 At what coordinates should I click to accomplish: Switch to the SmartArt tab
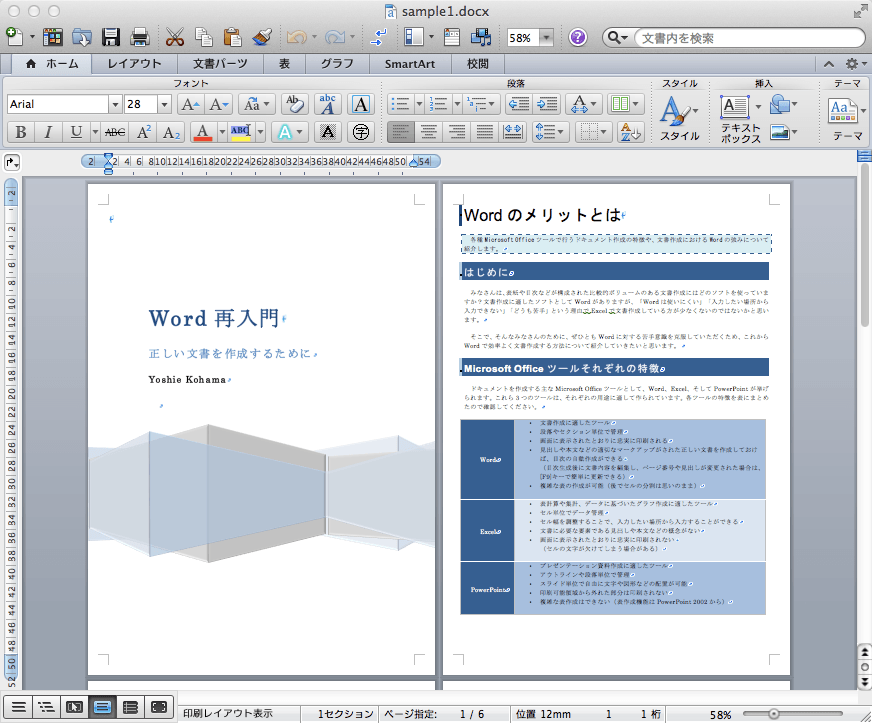point(410,63)
